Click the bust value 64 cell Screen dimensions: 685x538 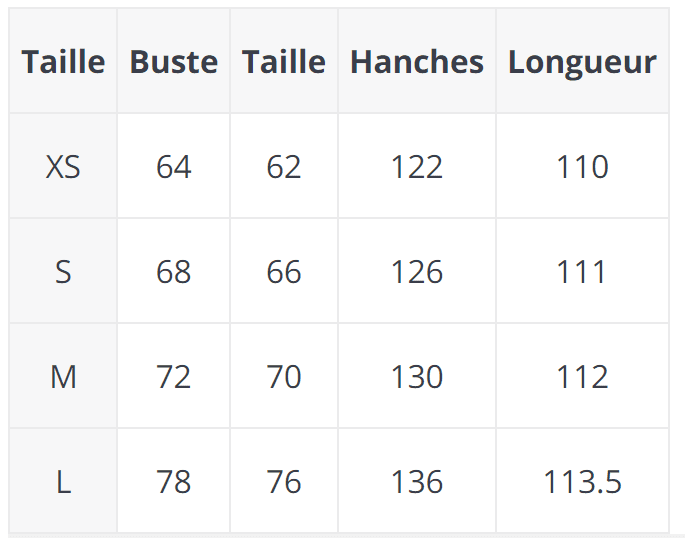click(x=174, y=167)
